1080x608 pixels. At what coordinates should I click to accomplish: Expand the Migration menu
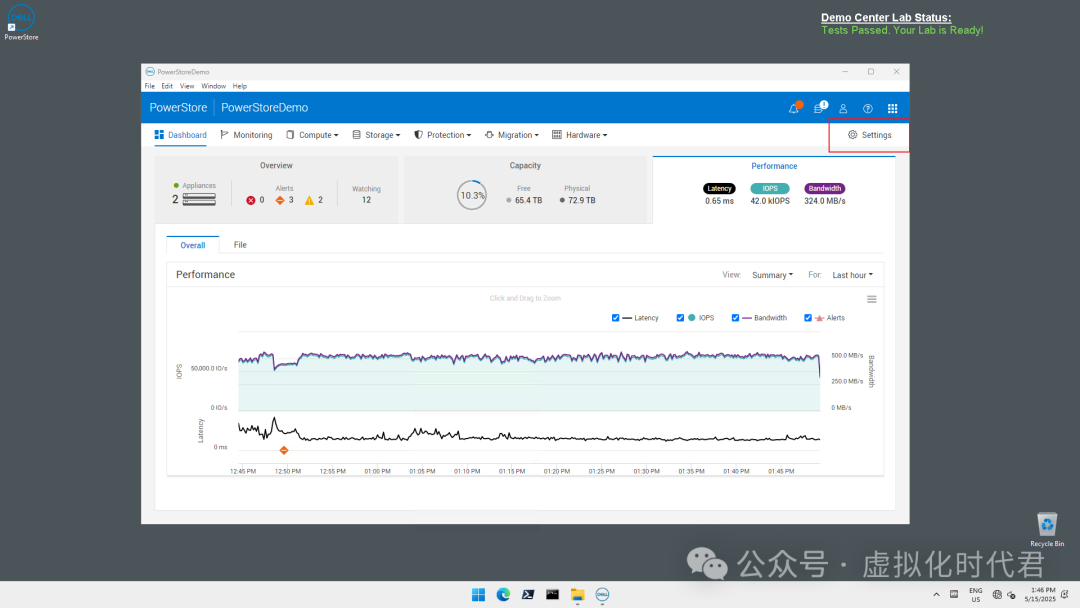pyautogui.click(x=512, y=135)
